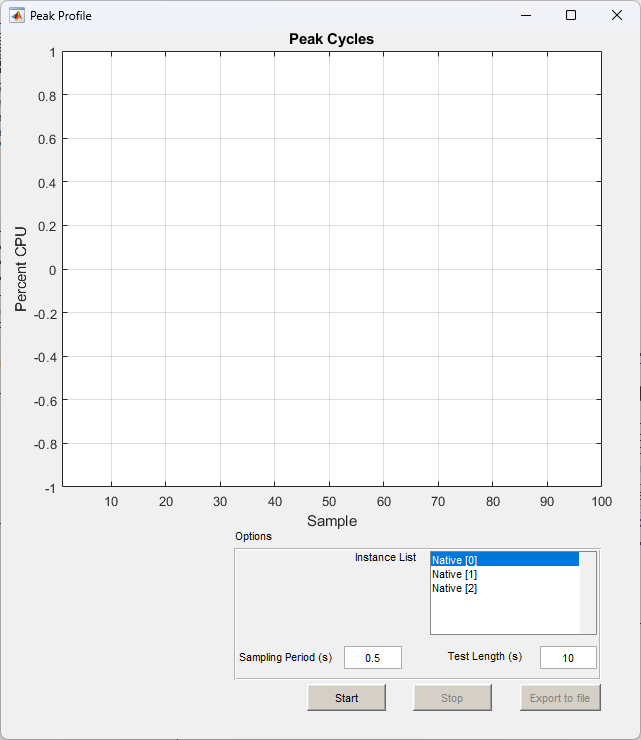Click the Peak Profile title bar text
Viewport: 641px width, 740px height.
click(x=61, y=16)
